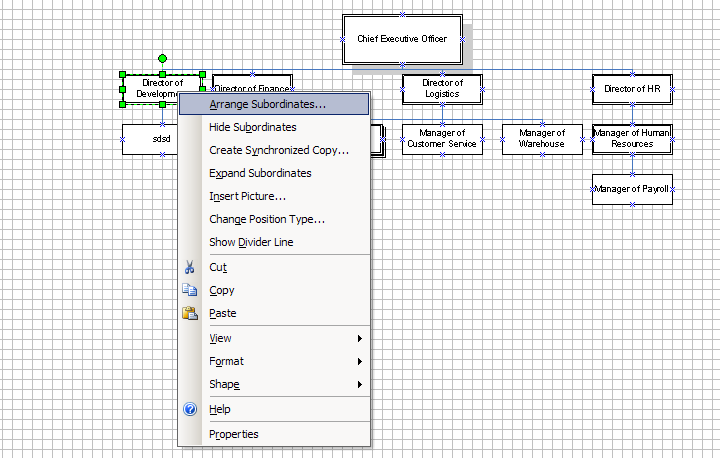Viewport: 720px width, 458px height.
Task: Toggle Show Divider Line option
Action: click(251, 243)
